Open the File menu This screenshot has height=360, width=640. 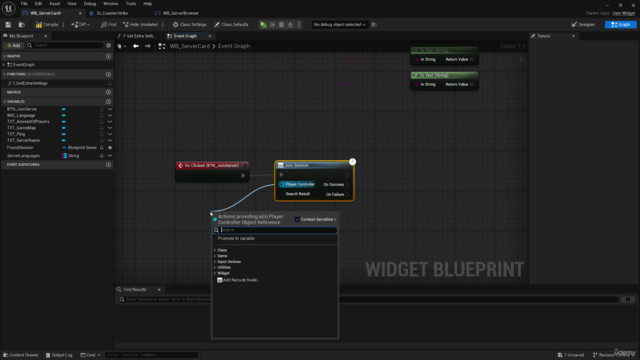(24, 4)
